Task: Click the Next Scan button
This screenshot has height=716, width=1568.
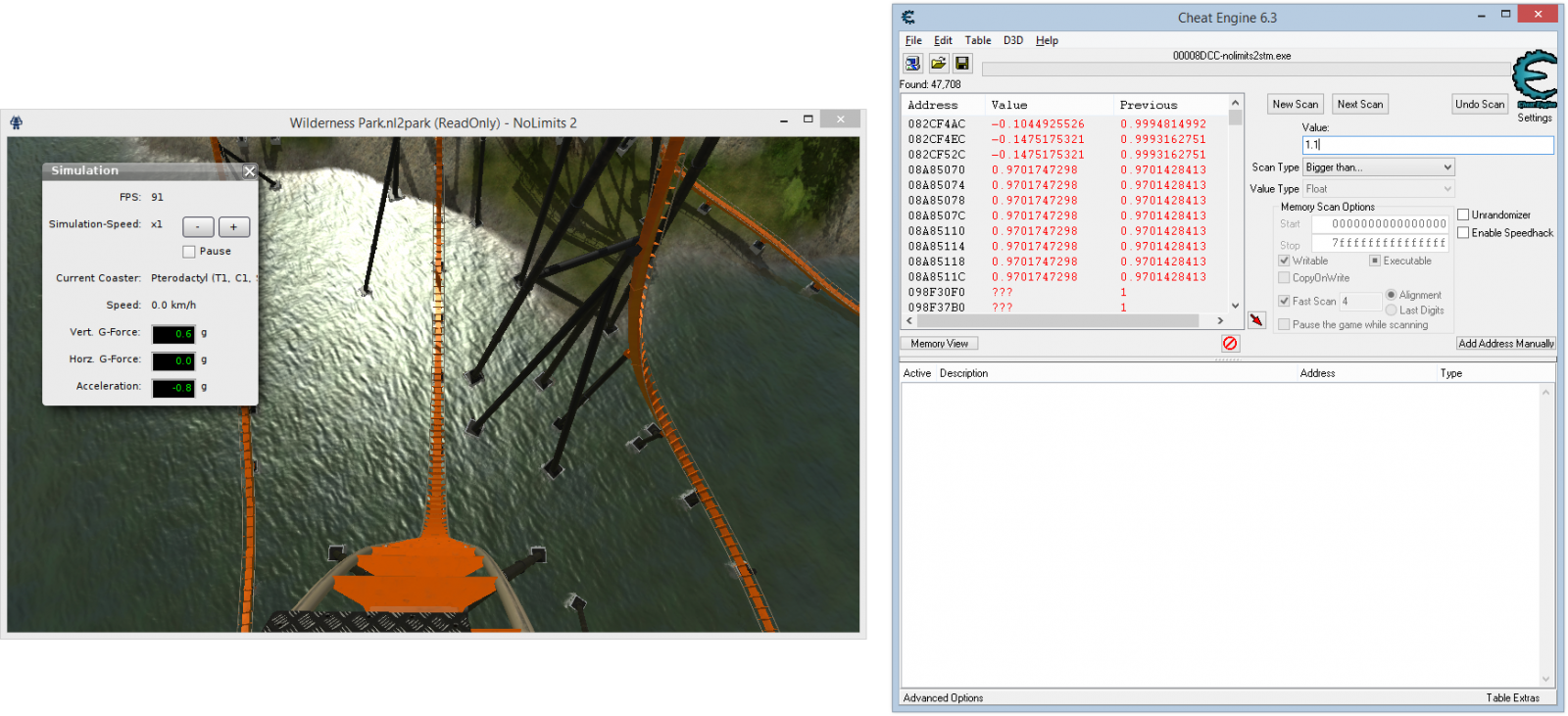Action: (x=1359, y=105)
